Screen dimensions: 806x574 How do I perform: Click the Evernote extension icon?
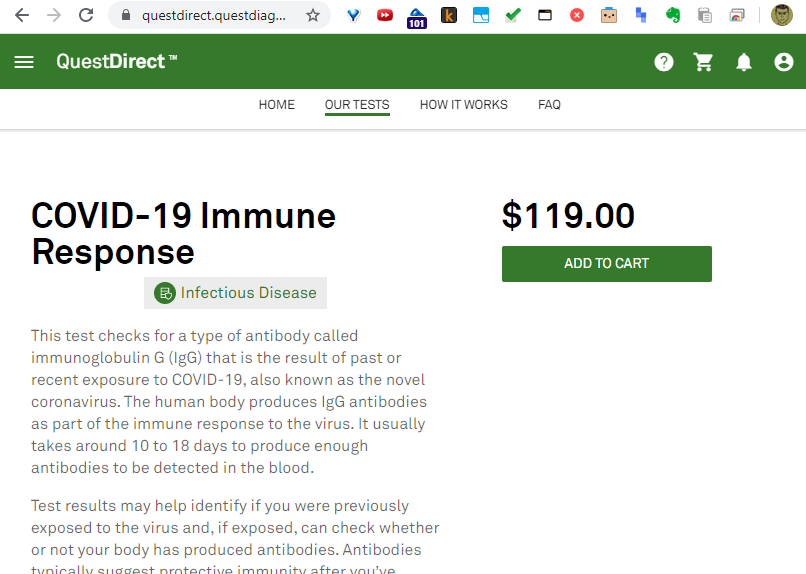[x=673, y=15]
